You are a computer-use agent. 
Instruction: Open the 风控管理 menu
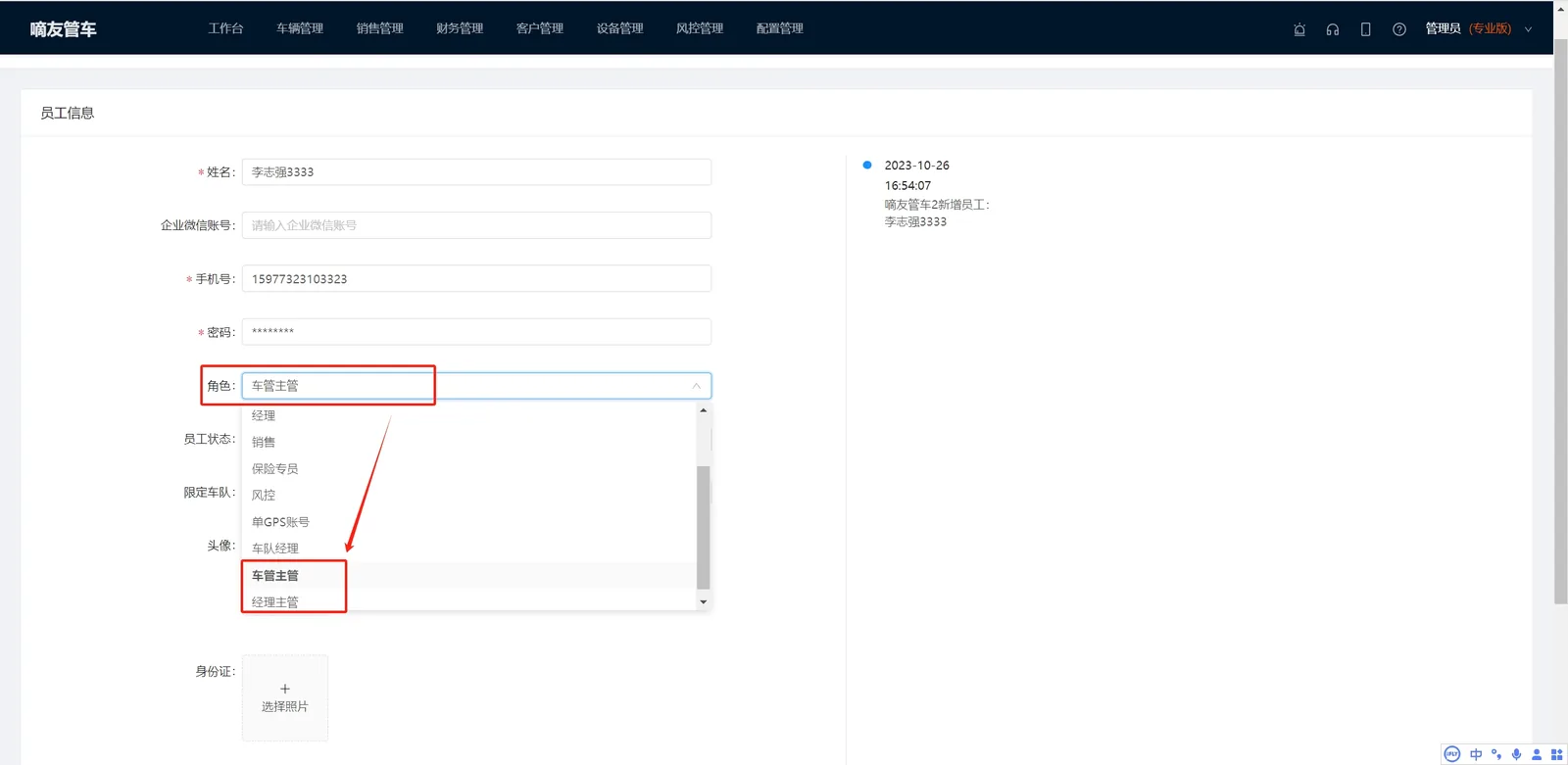pos(700,28)
